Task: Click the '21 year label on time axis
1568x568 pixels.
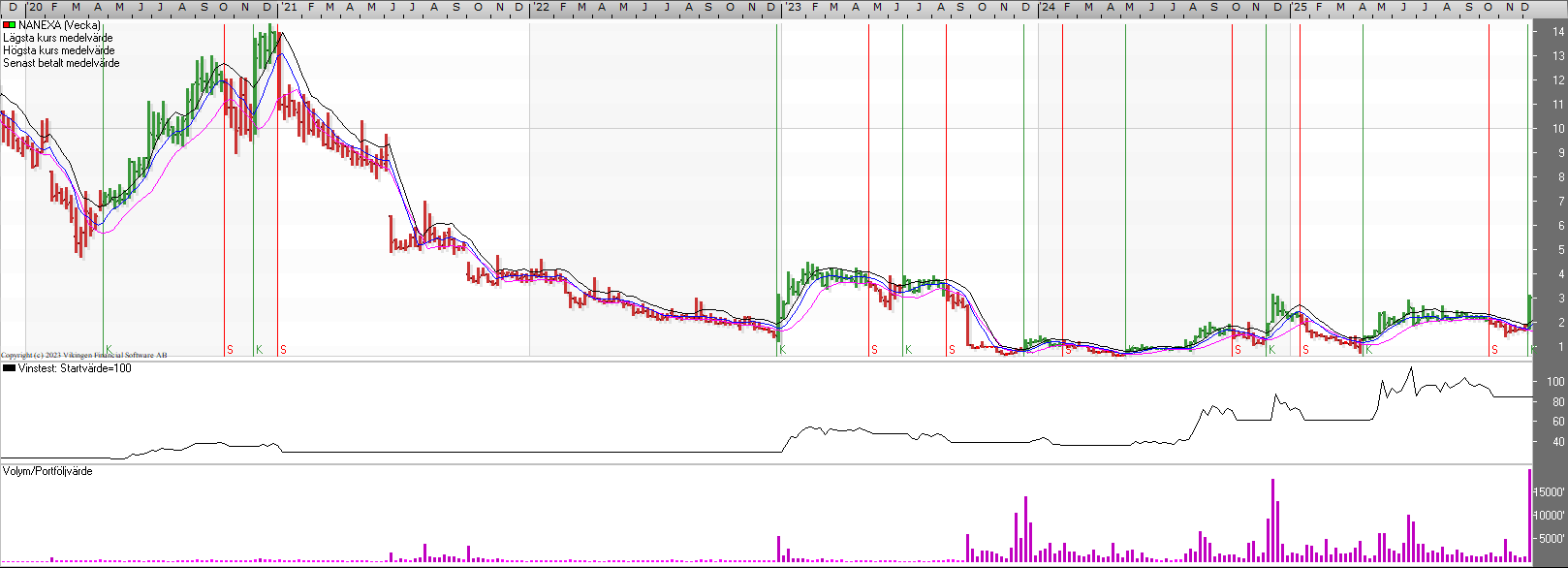Action: click(x=290, y=7)
